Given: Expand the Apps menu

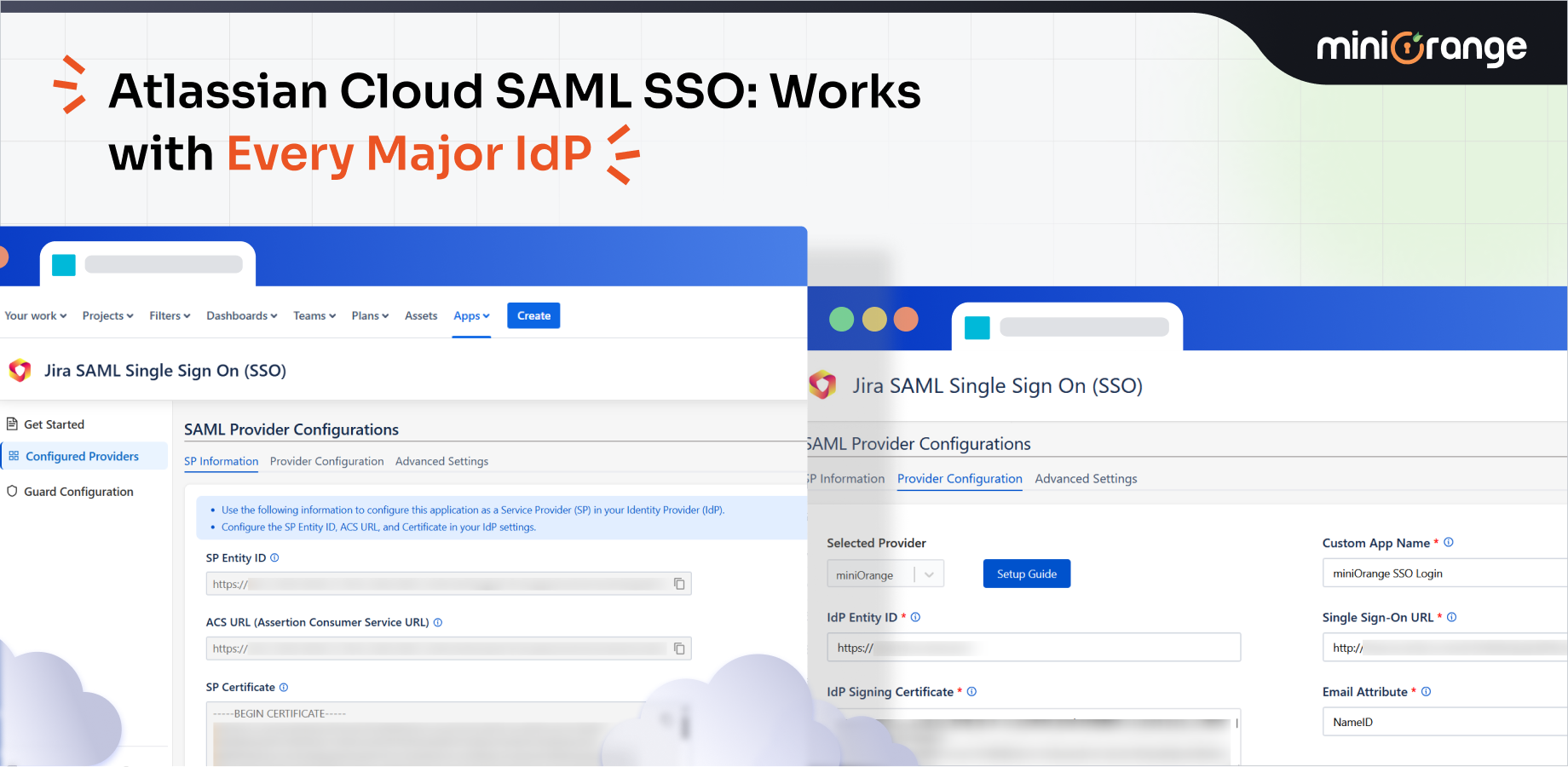Looking at the screenshot, I should coord(471,316).
